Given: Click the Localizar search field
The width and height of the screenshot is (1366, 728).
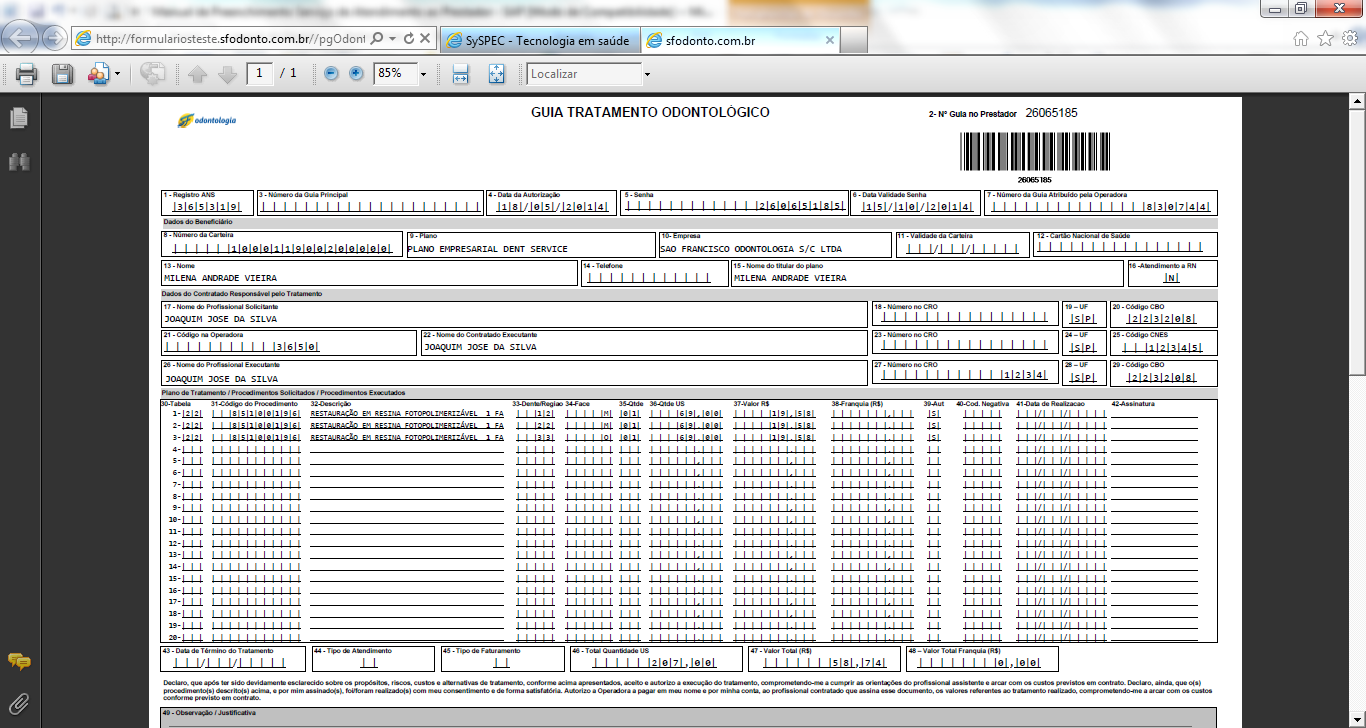Looking at the screenshot, I should 584,73.
